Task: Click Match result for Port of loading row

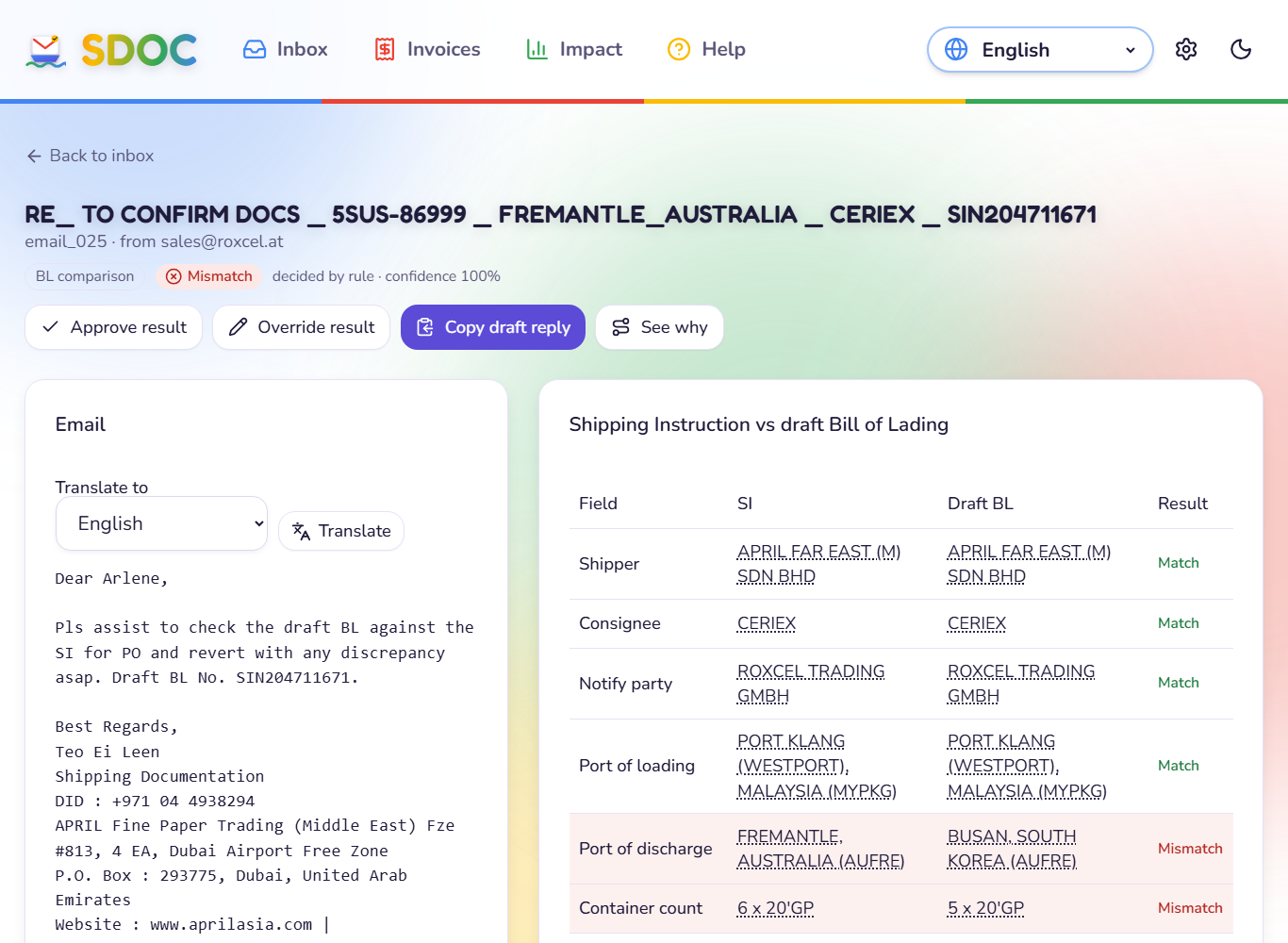Action: click(1179, 766)
